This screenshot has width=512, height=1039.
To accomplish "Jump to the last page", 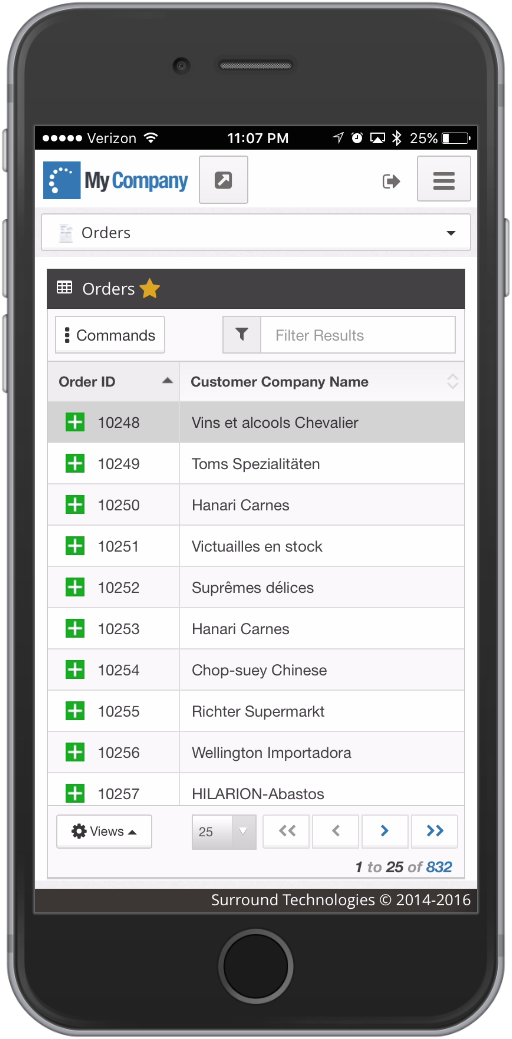I will (x=435, y=831).
